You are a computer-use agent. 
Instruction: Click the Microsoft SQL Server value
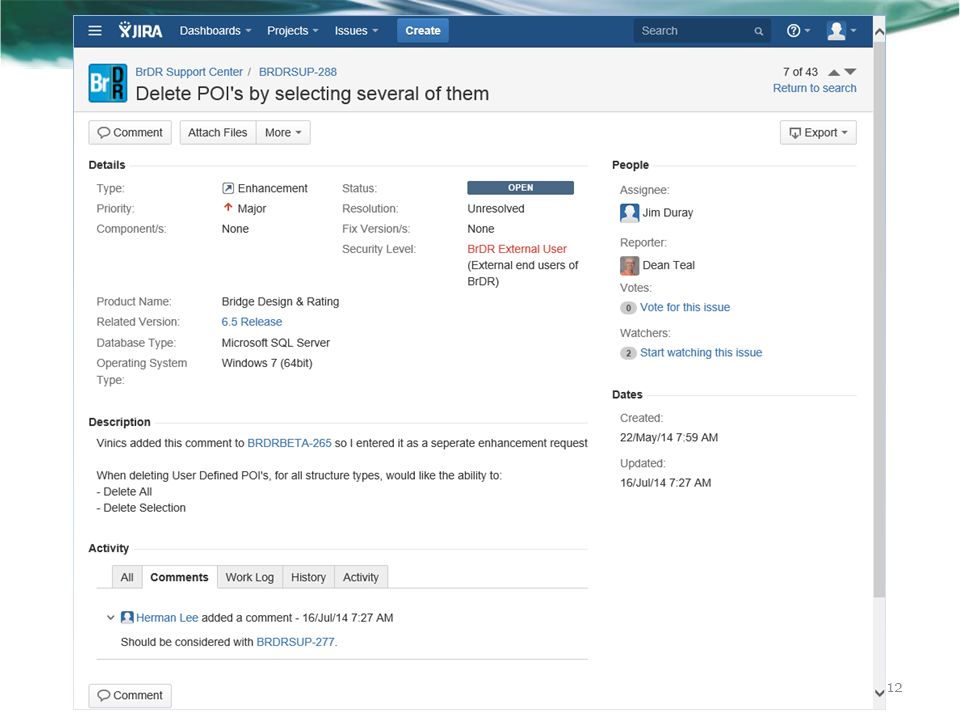point(276,343)
